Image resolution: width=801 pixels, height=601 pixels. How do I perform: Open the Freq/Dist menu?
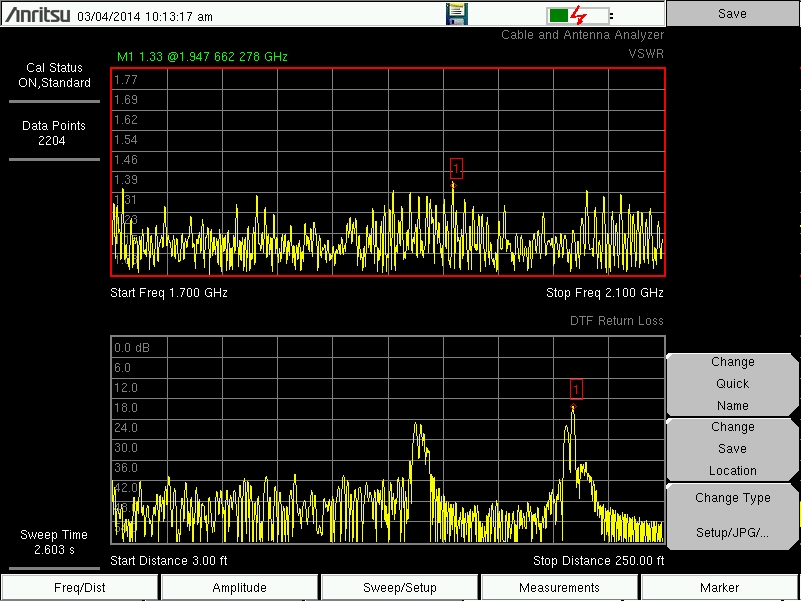(x=80, y=588)
